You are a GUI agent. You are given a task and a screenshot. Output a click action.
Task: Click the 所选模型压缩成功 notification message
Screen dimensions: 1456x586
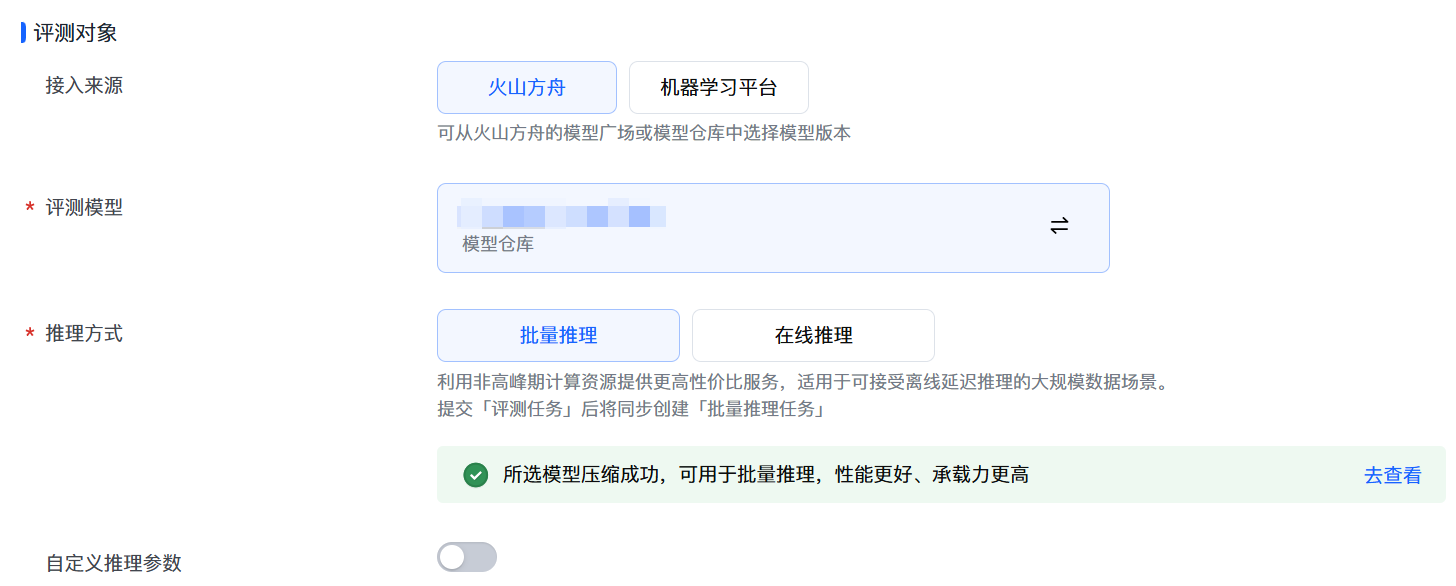766,475
